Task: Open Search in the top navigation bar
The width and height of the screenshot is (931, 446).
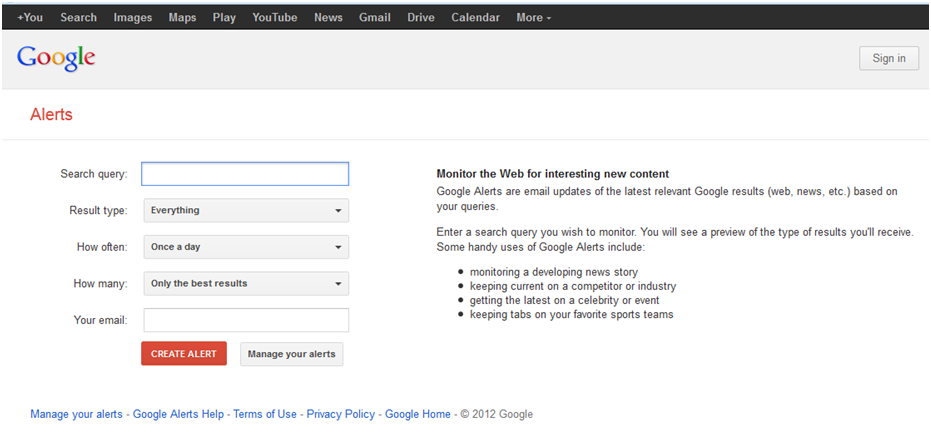Action: [x=78, y=18]
